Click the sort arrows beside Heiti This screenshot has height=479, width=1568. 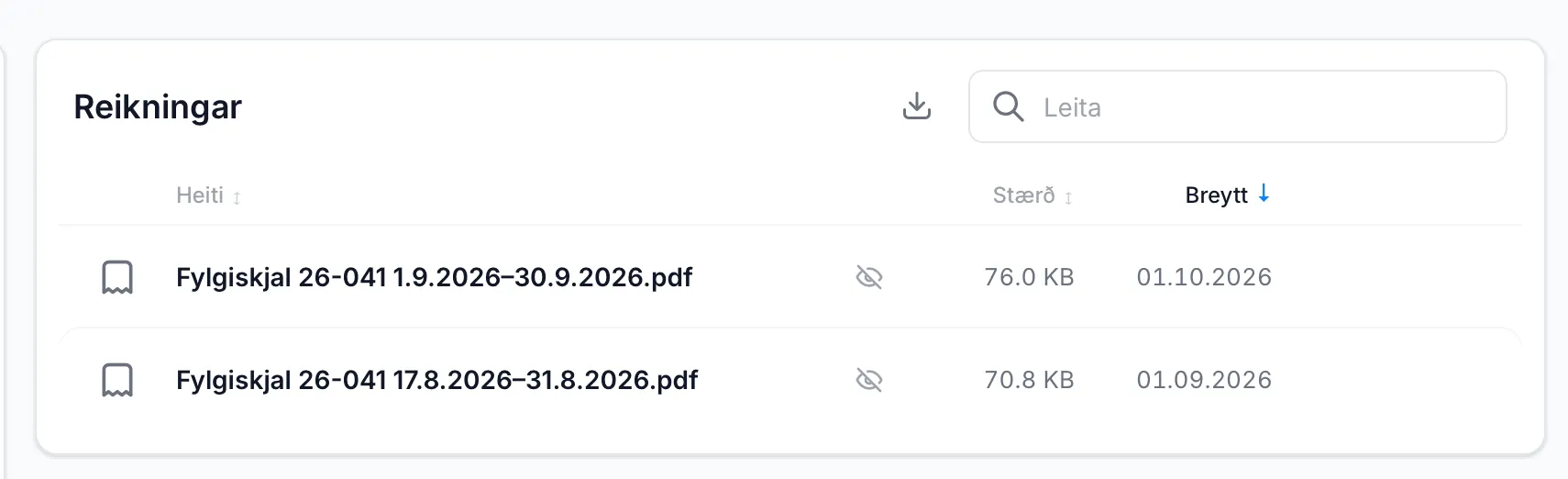tap(237, 197)
